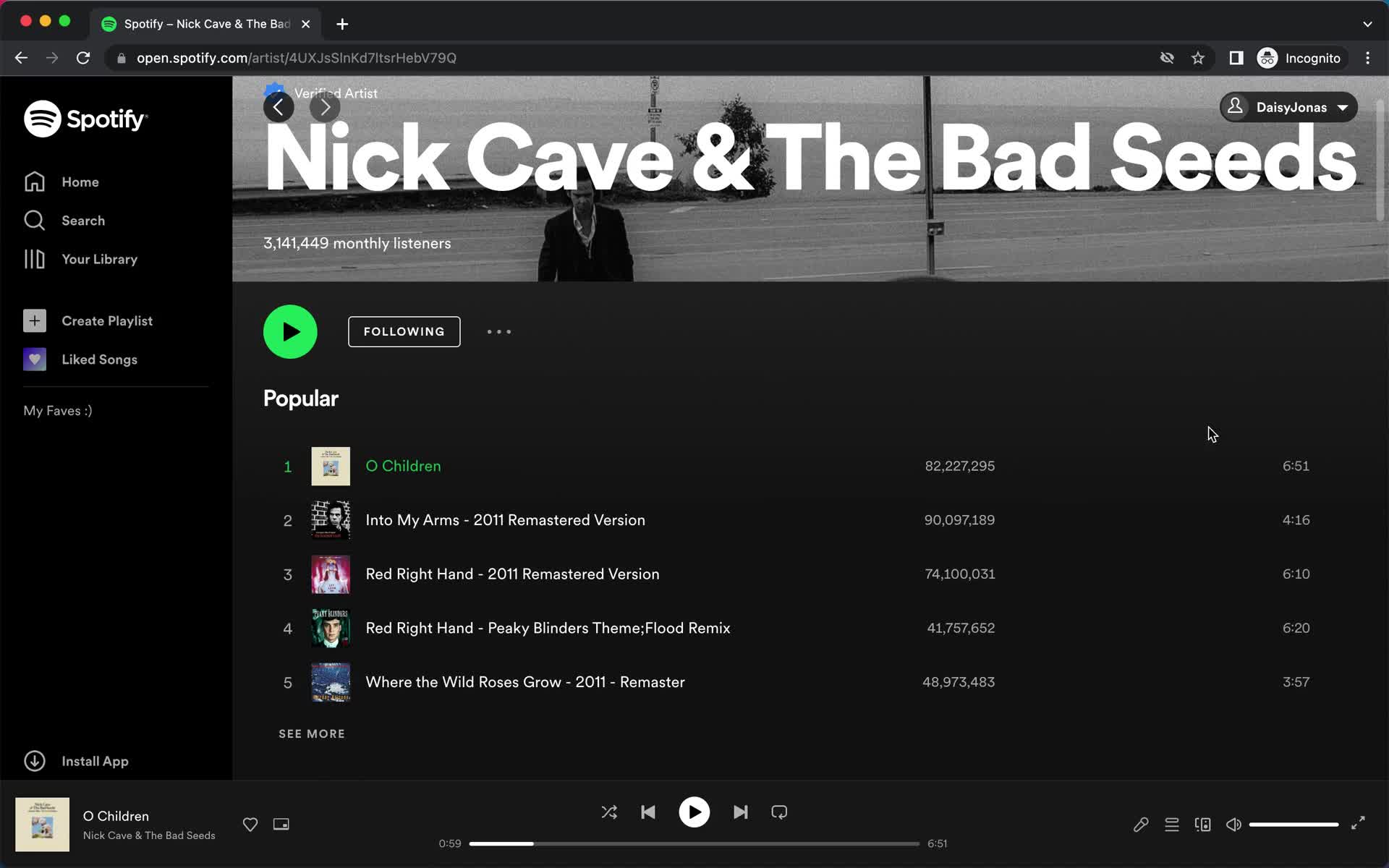This screenshot has height=868, width=1389.
Task: Click the Your Library sidebar item
Action: (x=99, y=259)
